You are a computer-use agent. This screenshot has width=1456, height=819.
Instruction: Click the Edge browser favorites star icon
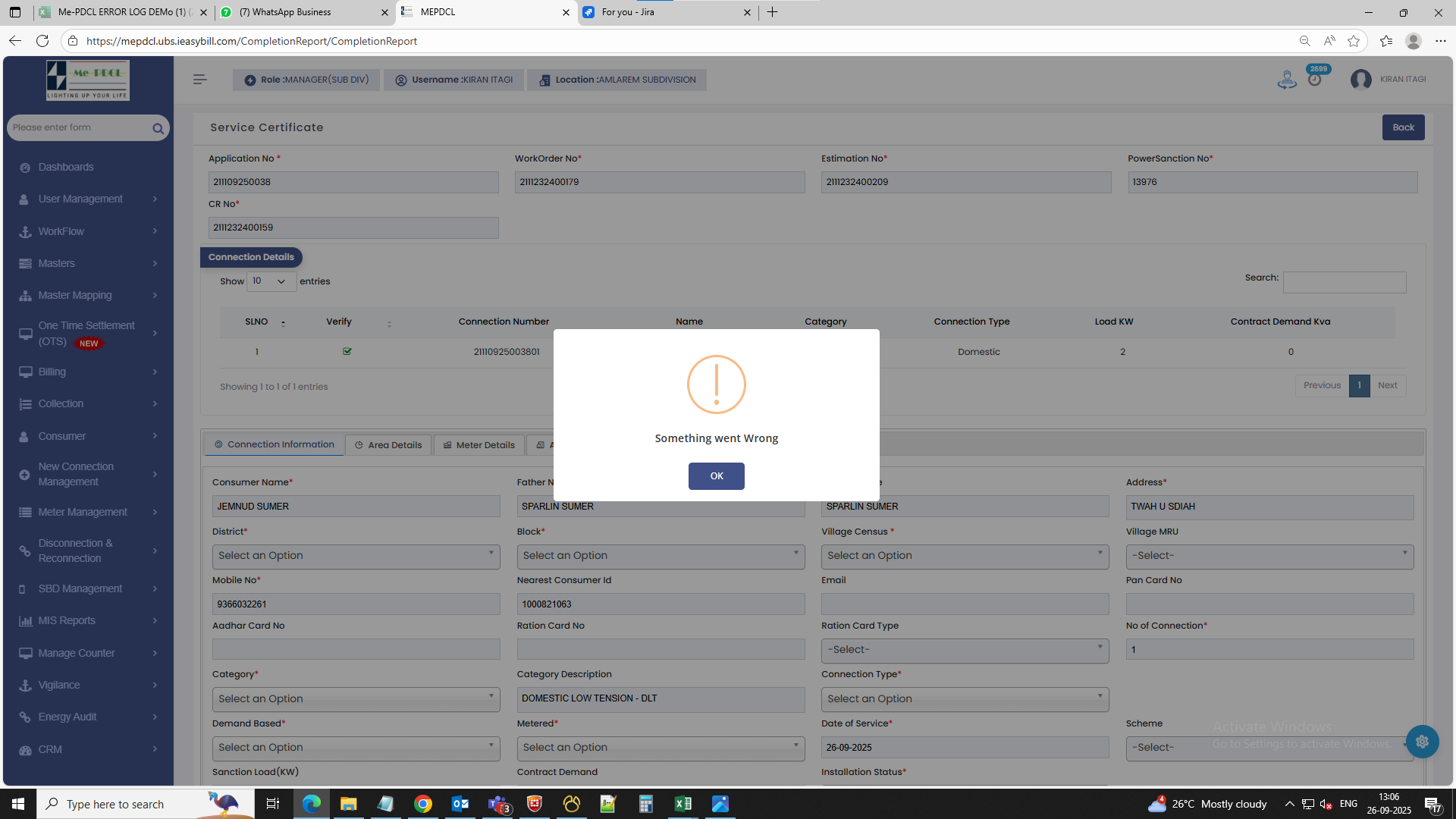1354,41
